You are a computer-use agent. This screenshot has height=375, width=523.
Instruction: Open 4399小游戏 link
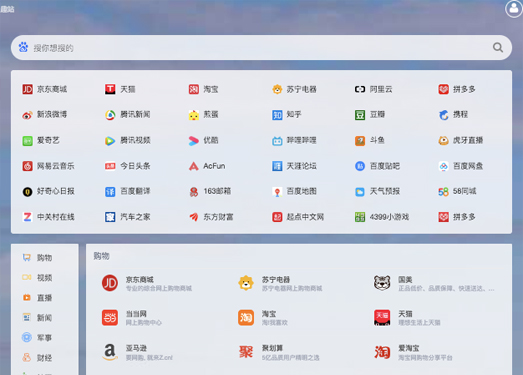click(382, 217)
